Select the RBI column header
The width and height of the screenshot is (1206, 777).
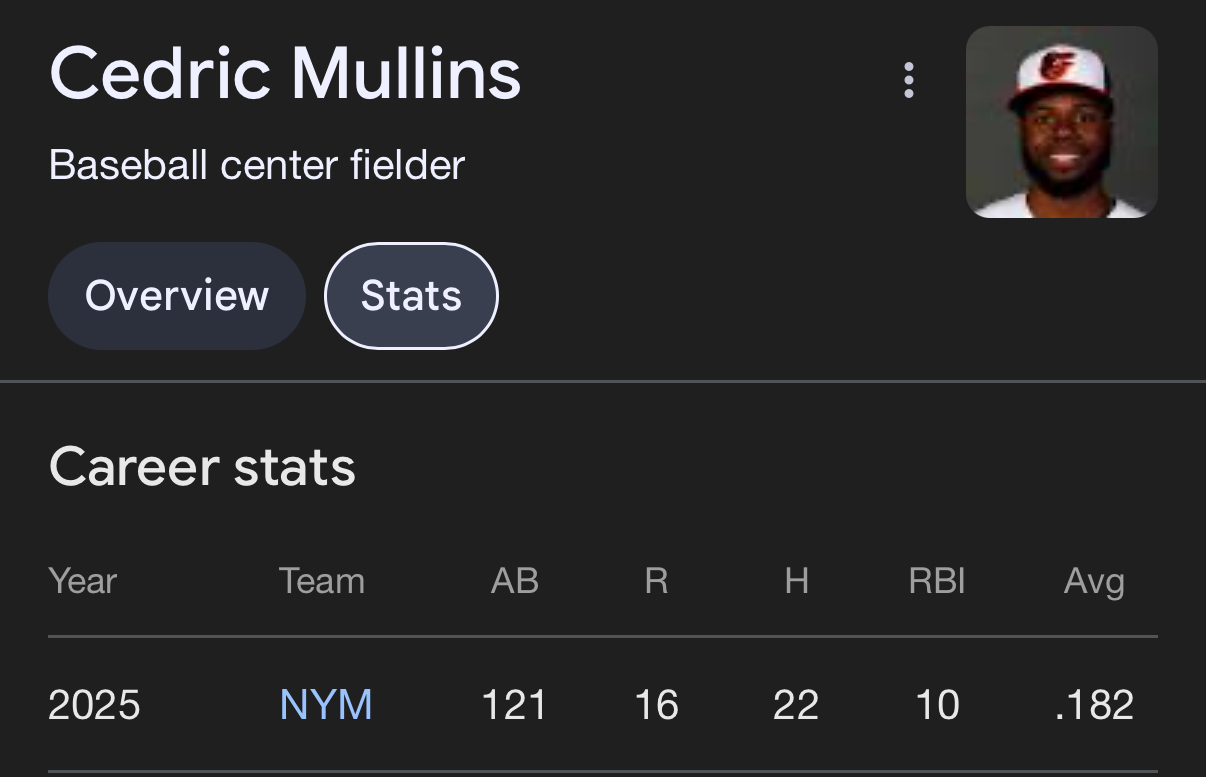[937, 581]
